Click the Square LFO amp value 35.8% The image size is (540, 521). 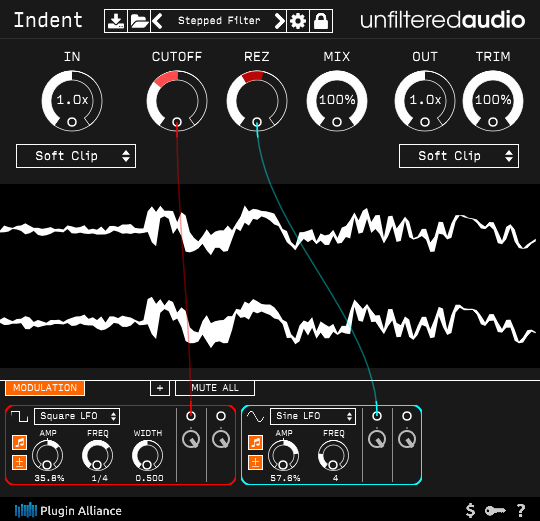49,478
